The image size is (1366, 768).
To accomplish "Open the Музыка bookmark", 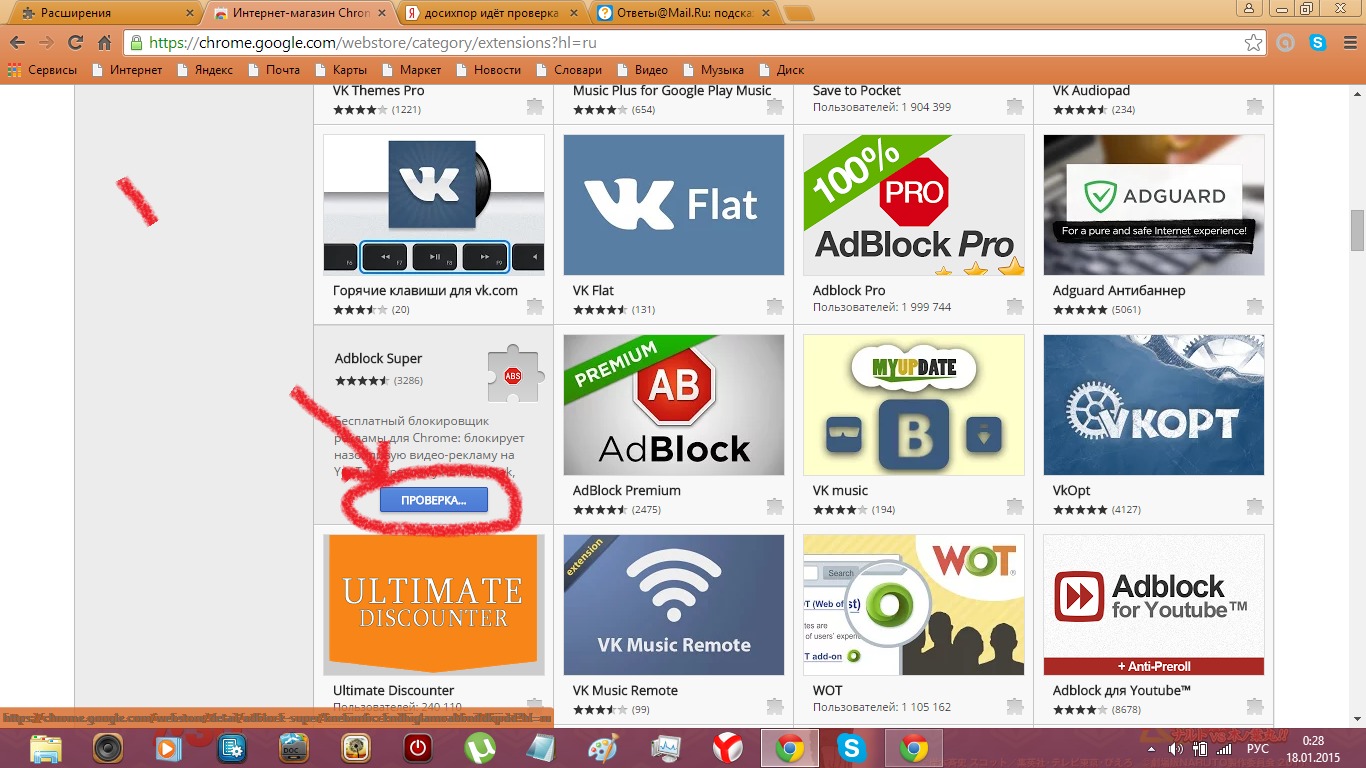I will pos(712,70).
